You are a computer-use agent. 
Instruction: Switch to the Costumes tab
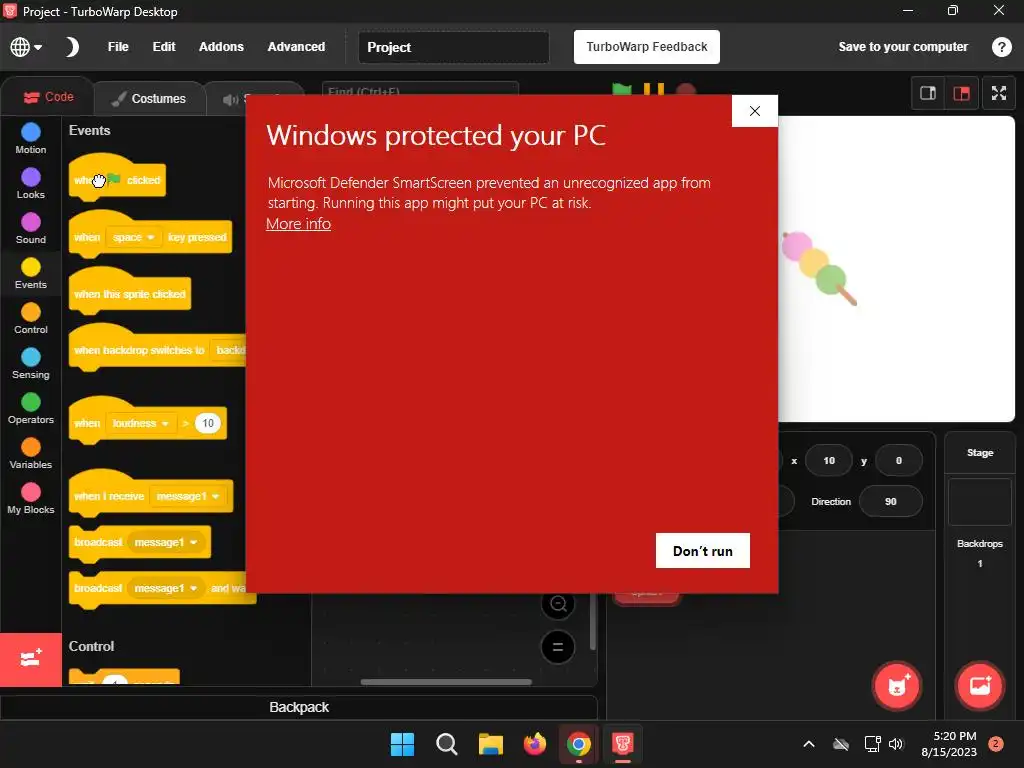pyautogui.click(x=149, y=99)
